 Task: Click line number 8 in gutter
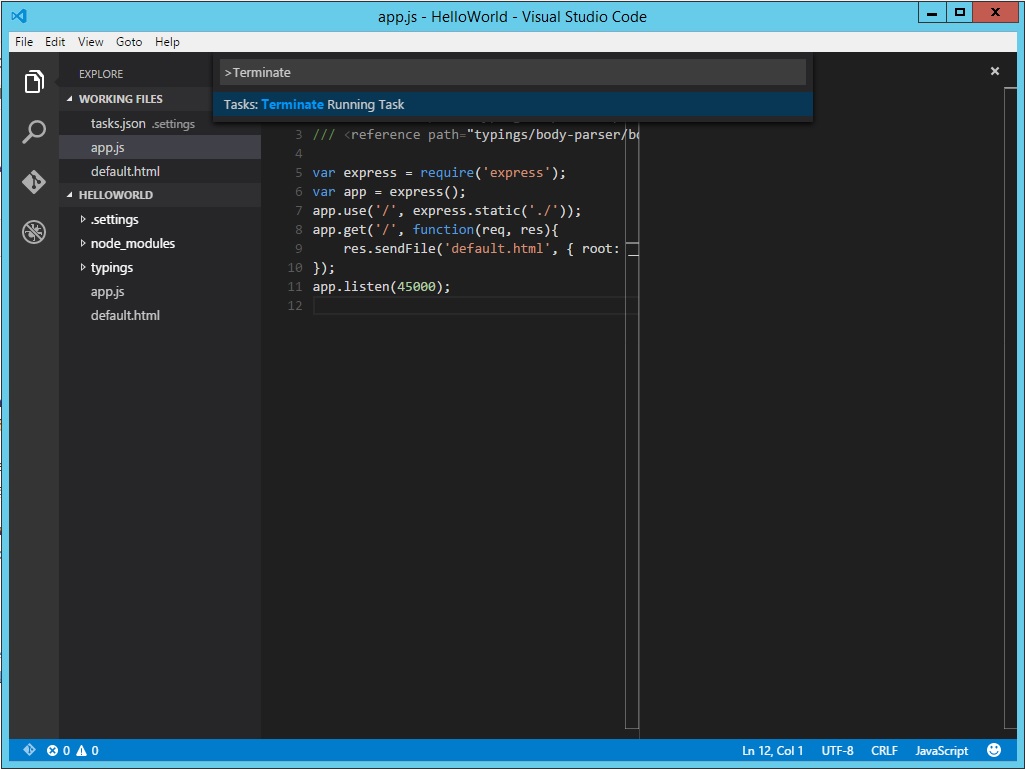299,230
